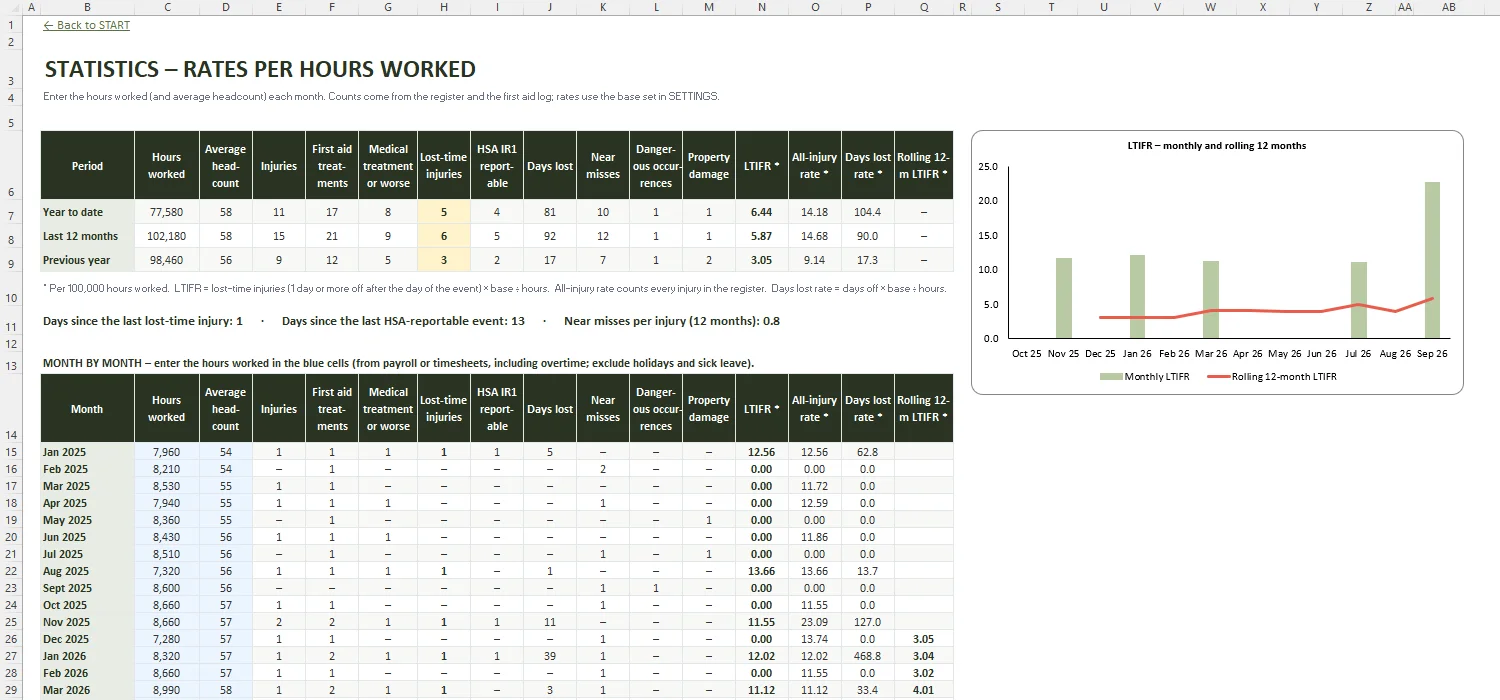The width and height of the screenshot is (1500, 700).
Task: Select Last 12 months lost-time injuries cell
Action: pyautogui.click(x=444, y=236)
